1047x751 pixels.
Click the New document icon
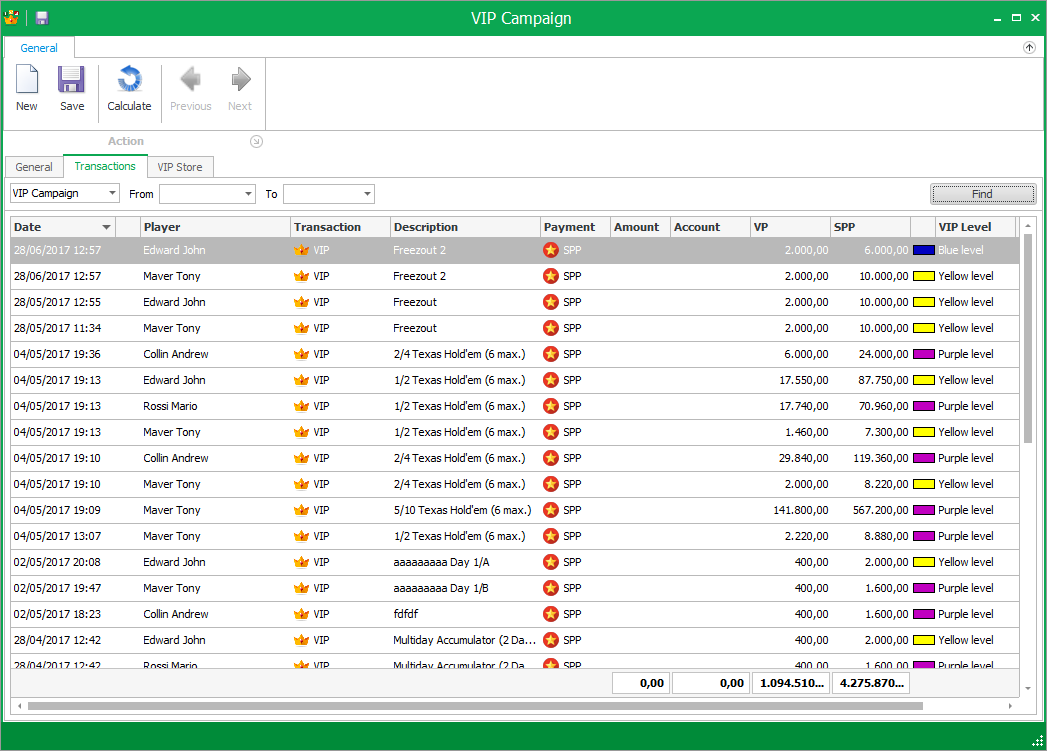click(27, 80)
